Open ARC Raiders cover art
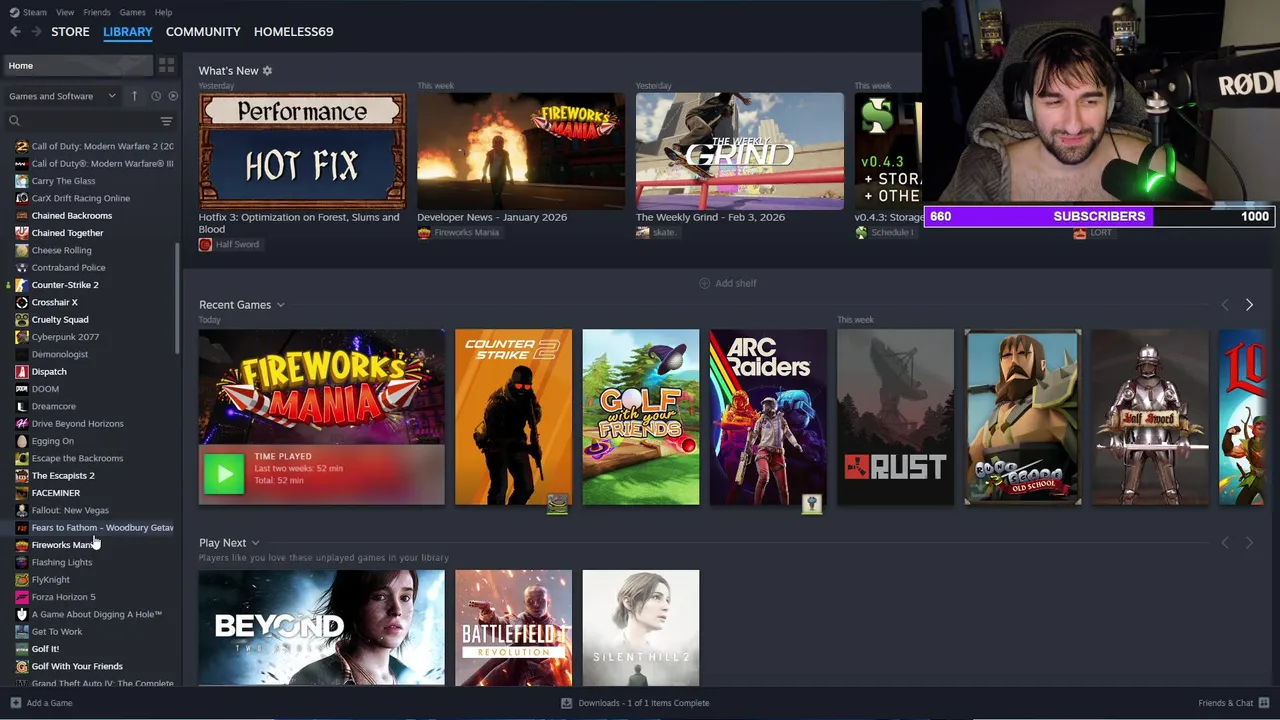This screenshot has width=1280, height=720. (x=768, y=417)
